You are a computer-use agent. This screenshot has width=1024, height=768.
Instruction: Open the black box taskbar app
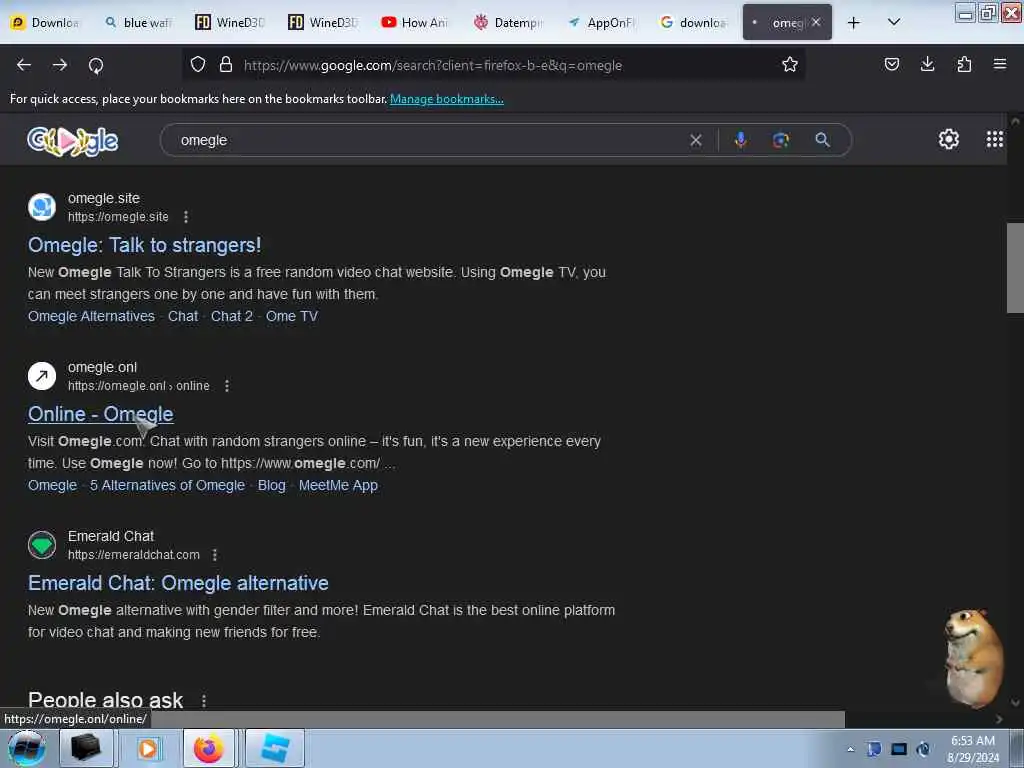click(x=86, y=748)
